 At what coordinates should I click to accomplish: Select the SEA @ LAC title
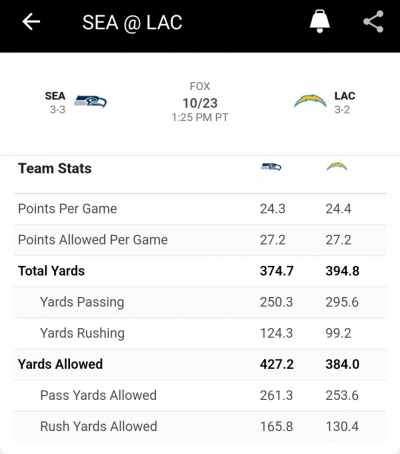click(132, 23)
